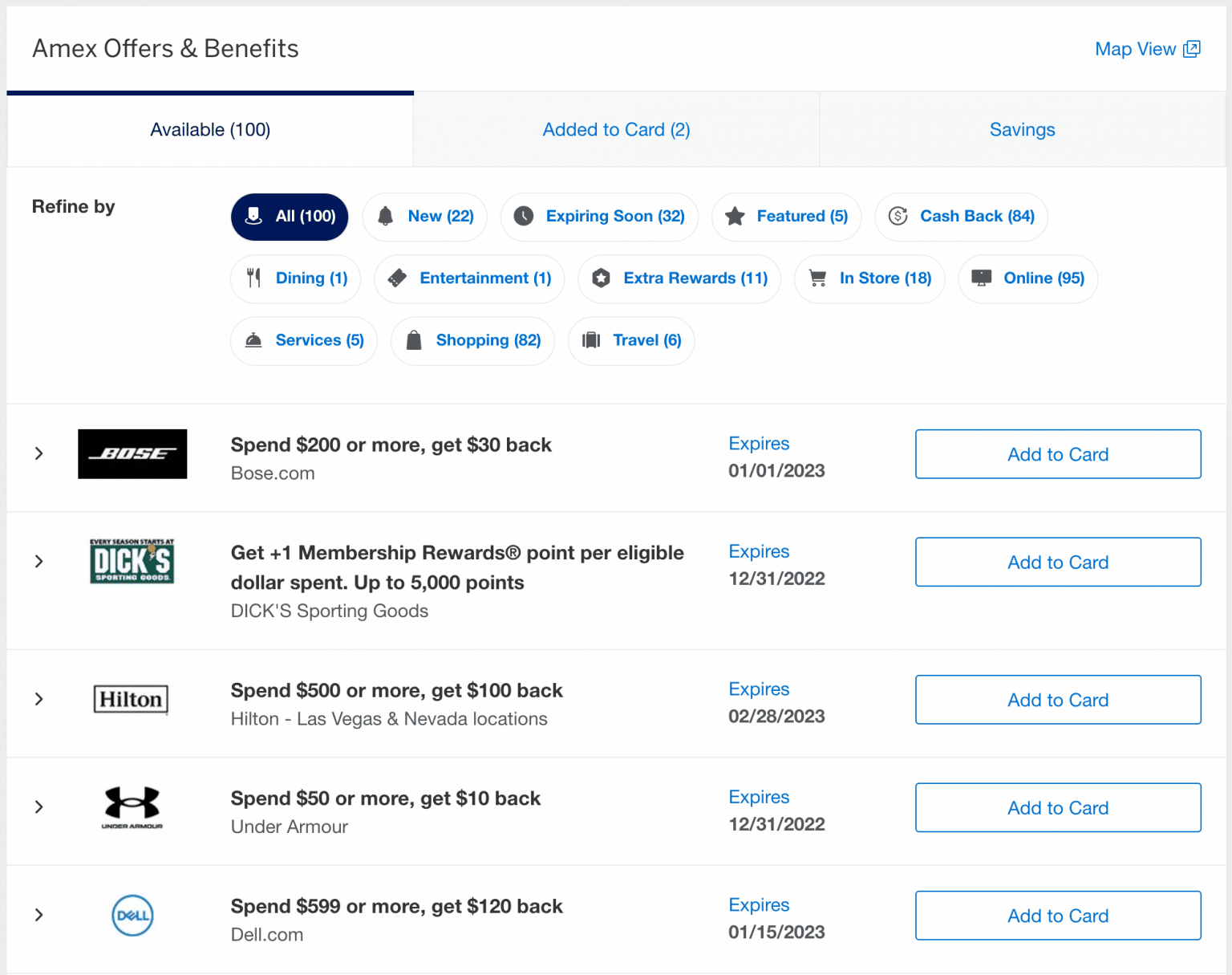
Task: Select the fork-and-knife Dining icon
Action: (x=254, y=278)
